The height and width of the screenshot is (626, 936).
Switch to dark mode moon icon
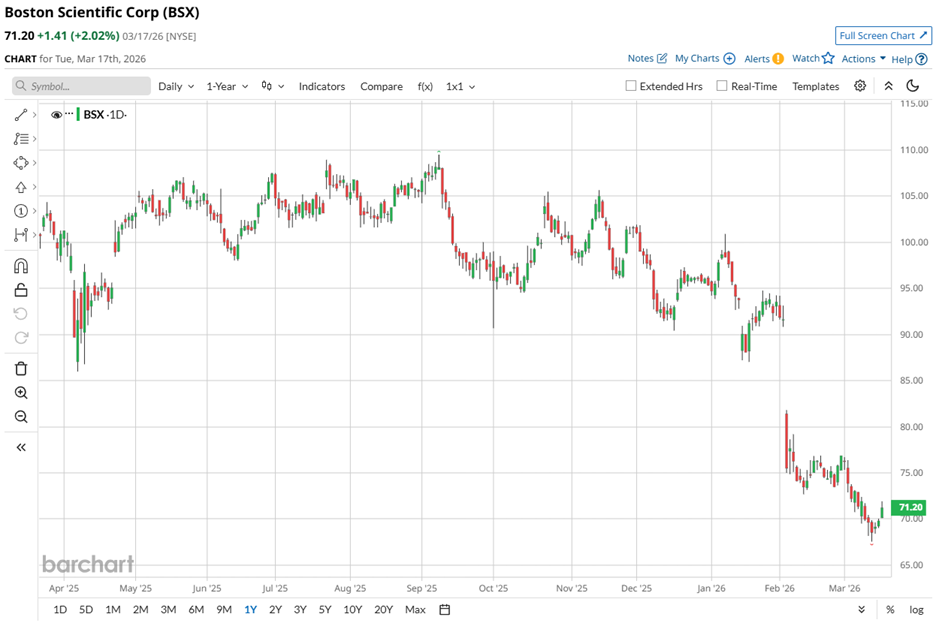[x=912, y=86]
